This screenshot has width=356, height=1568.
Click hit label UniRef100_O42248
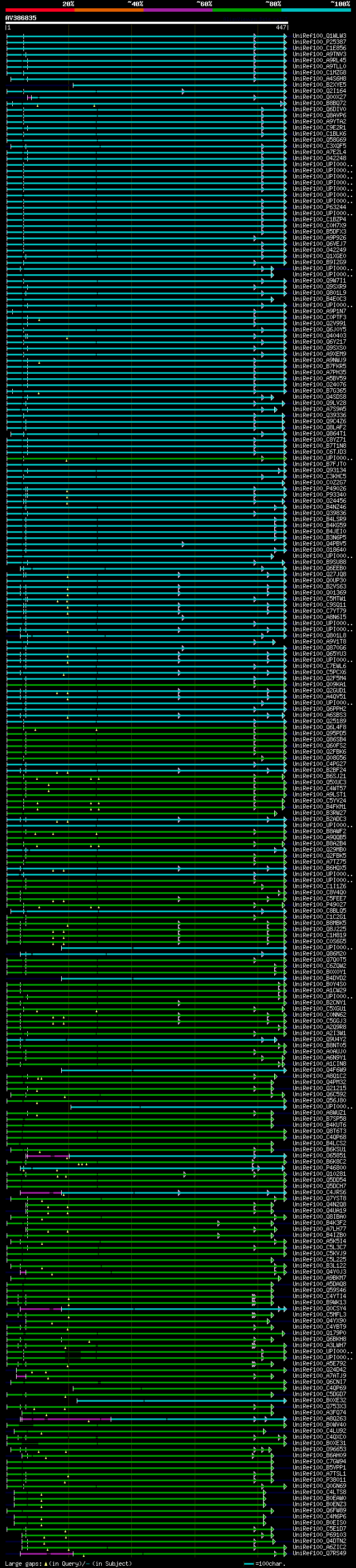click(319, 159)
